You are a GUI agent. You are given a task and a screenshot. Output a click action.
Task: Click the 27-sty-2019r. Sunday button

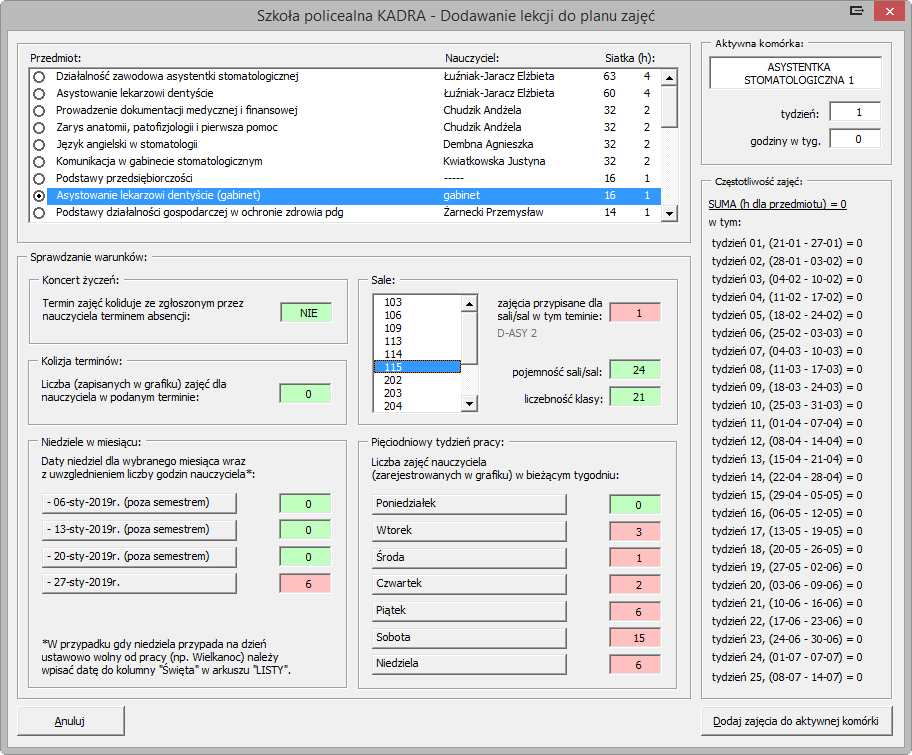138,583
